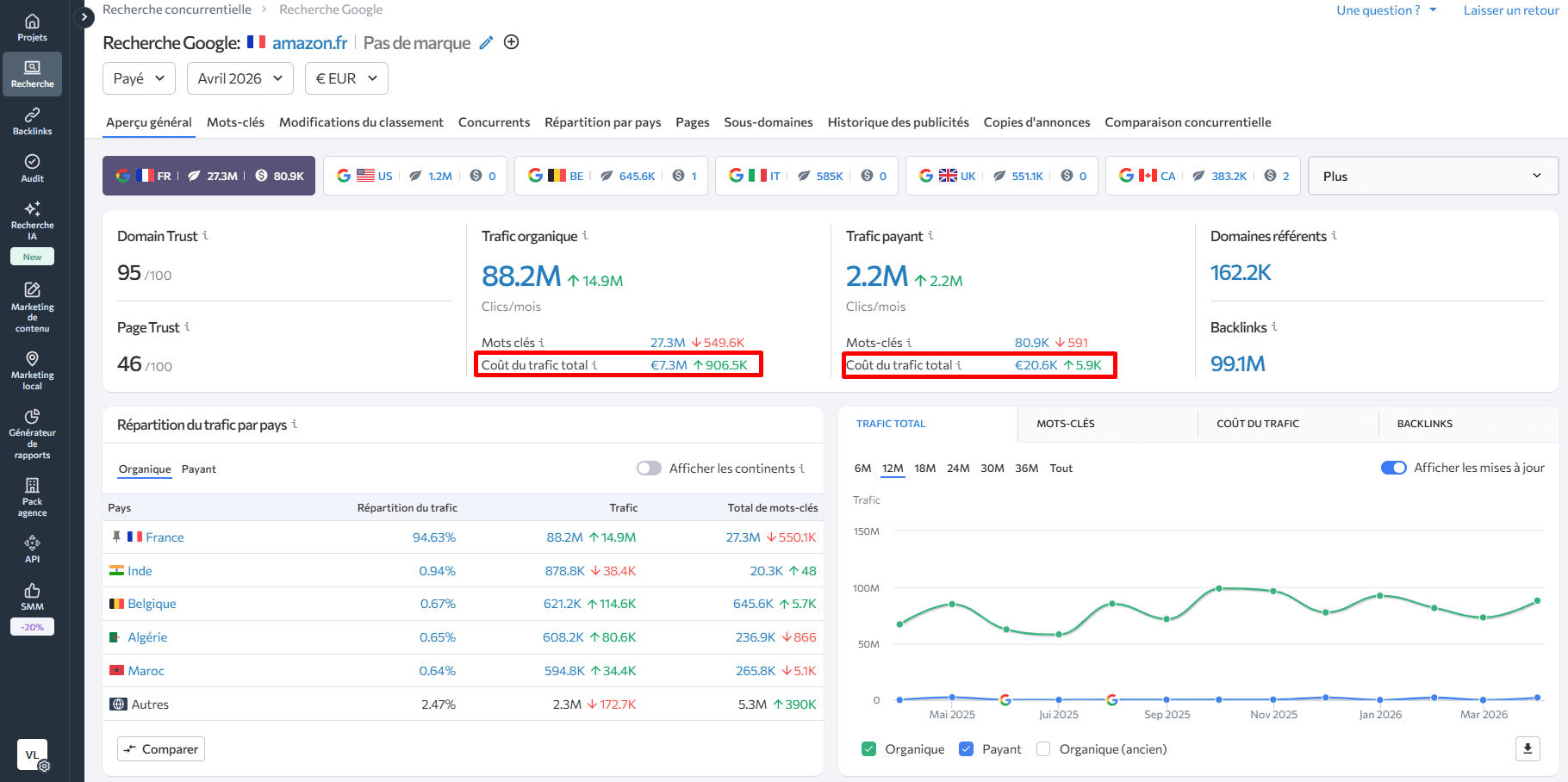Open the API sidebar item
This screenshot has height=782, width=1568.
32,549
